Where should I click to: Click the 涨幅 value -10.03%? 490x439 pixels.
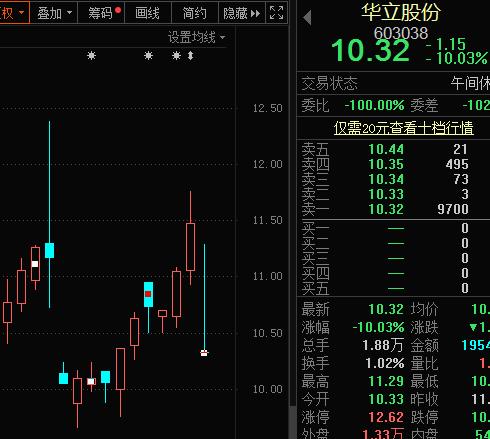(378, 327)
